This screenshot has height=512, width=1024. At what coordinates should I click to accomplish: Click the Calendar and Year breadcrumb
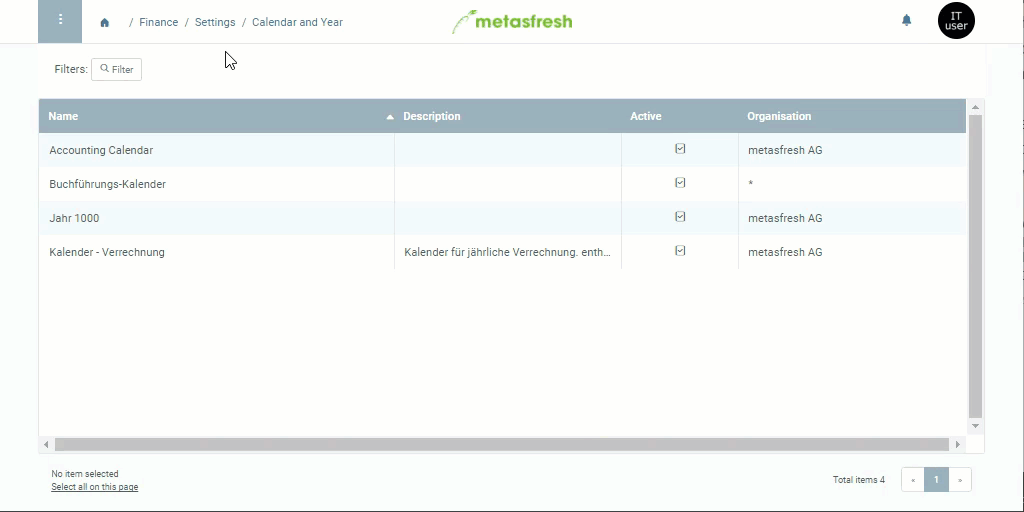297,22
